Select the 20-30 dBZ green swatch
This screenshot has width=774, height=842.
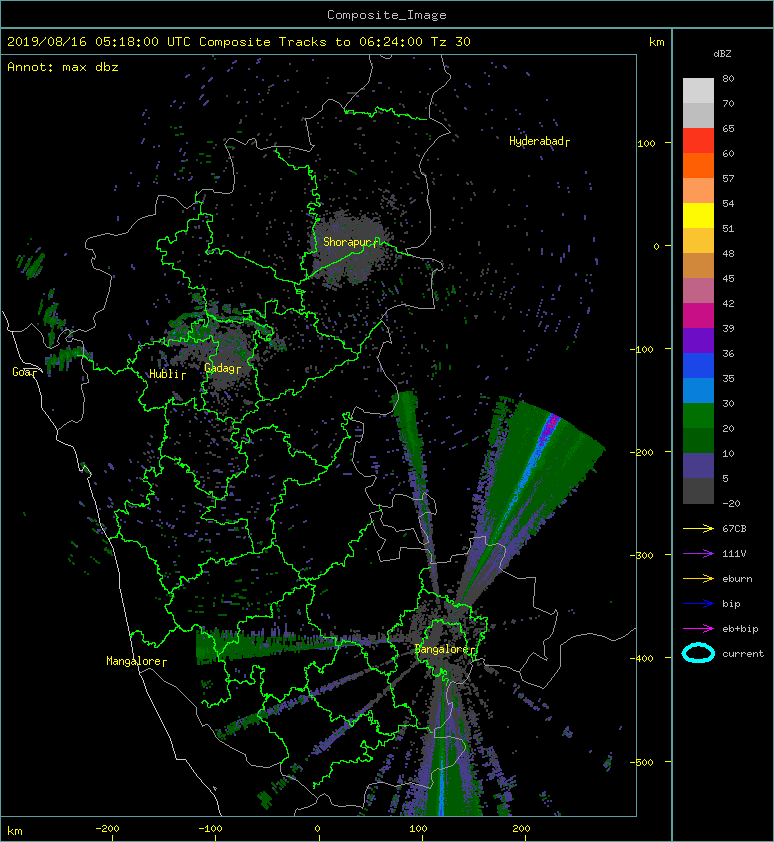coord(698,416)
